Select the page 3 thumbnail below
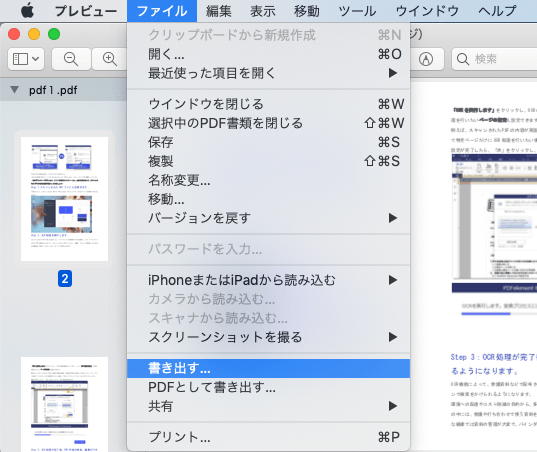This screenshot has width=537, height=452. click(x=64, y=404)
